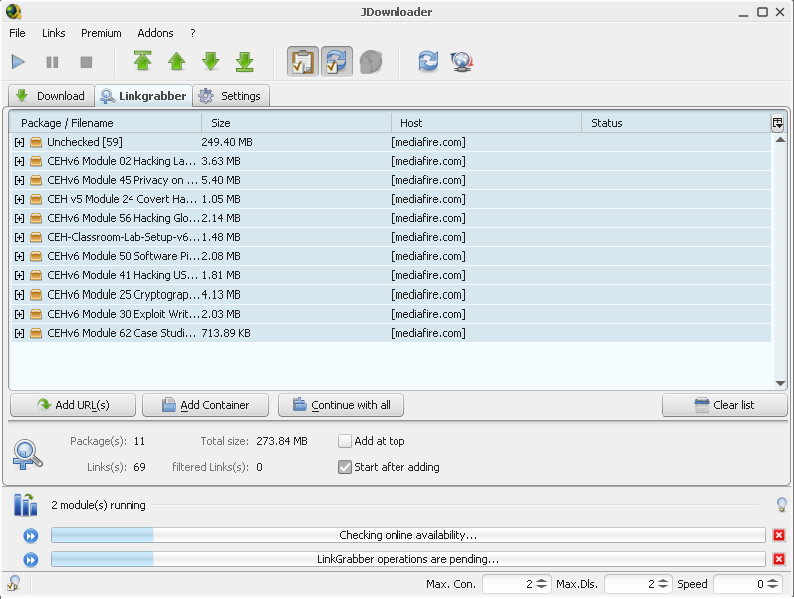This screenshot has height=599, width=794.
Task: Click Continue with all button
Action: point(341,405)
